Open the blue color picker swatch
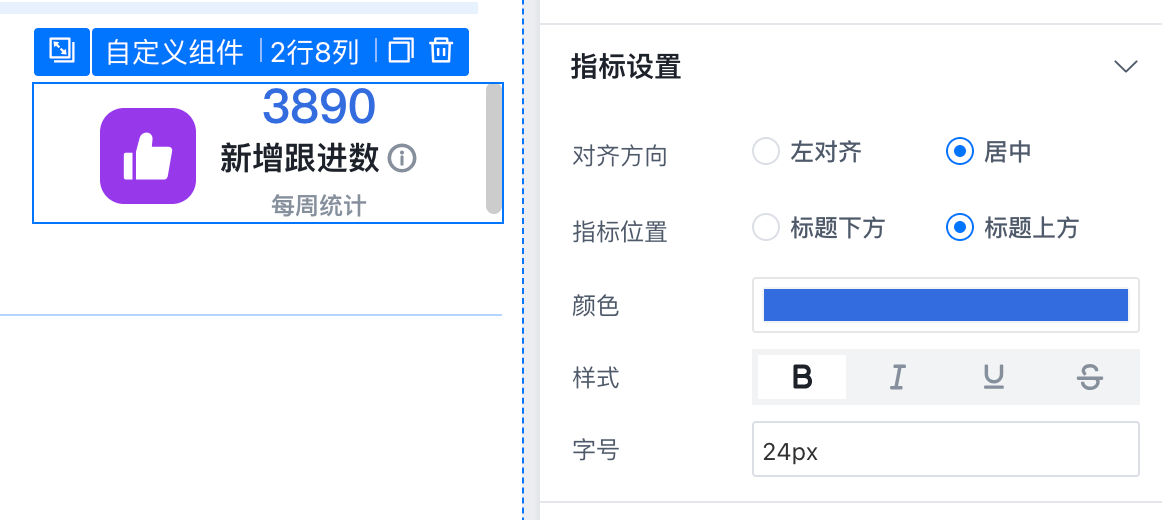The width and height of the screenshot is (1162, 520). click(945, 305)
